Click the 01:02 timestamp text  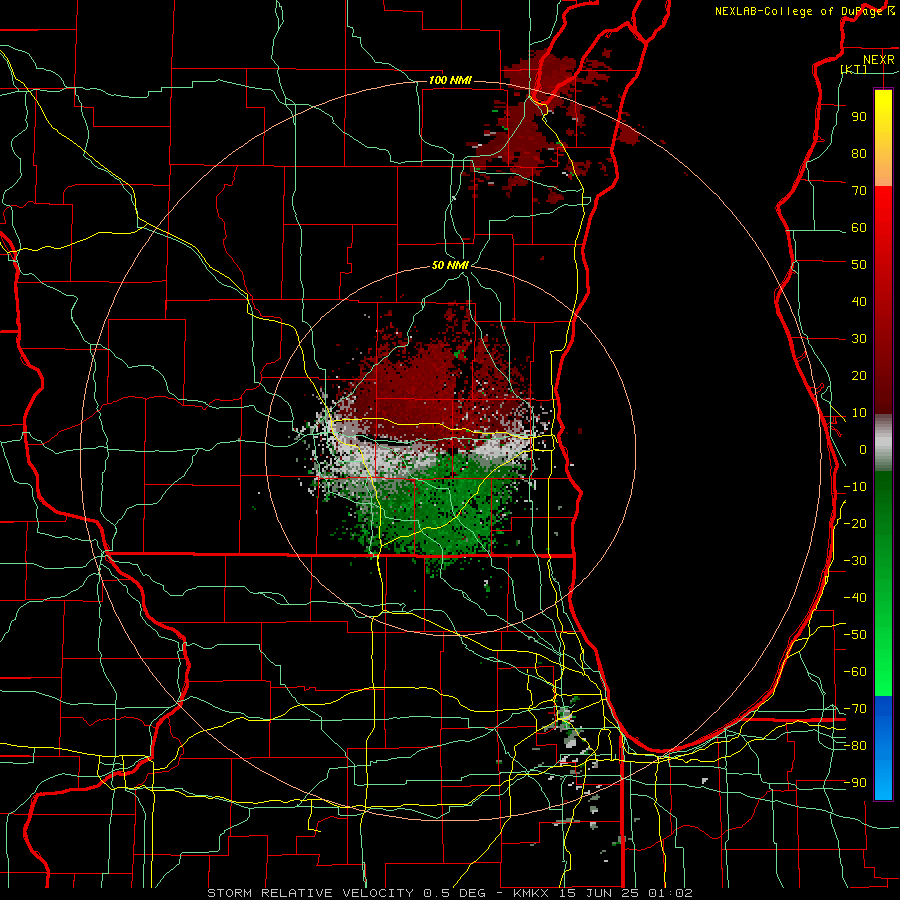point(670,893)
